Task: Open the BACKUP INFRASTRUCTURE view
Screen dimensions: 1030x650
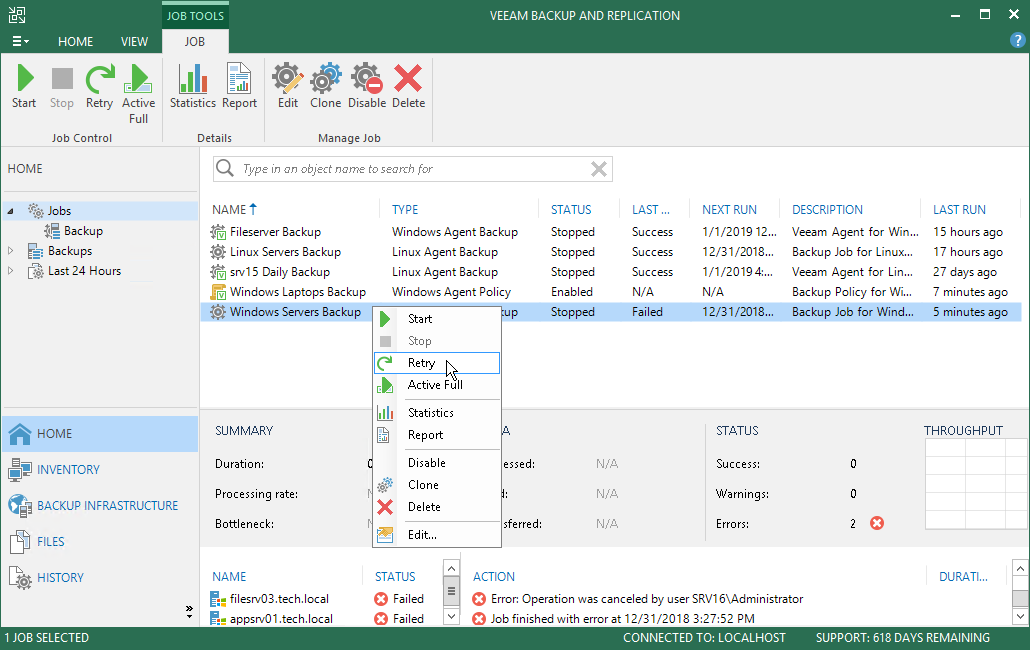Action: pyautogui.click(x=100, y=506)
